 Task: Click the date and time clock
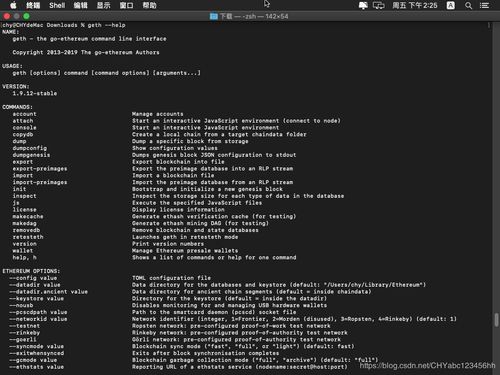[x=415, y=5]
